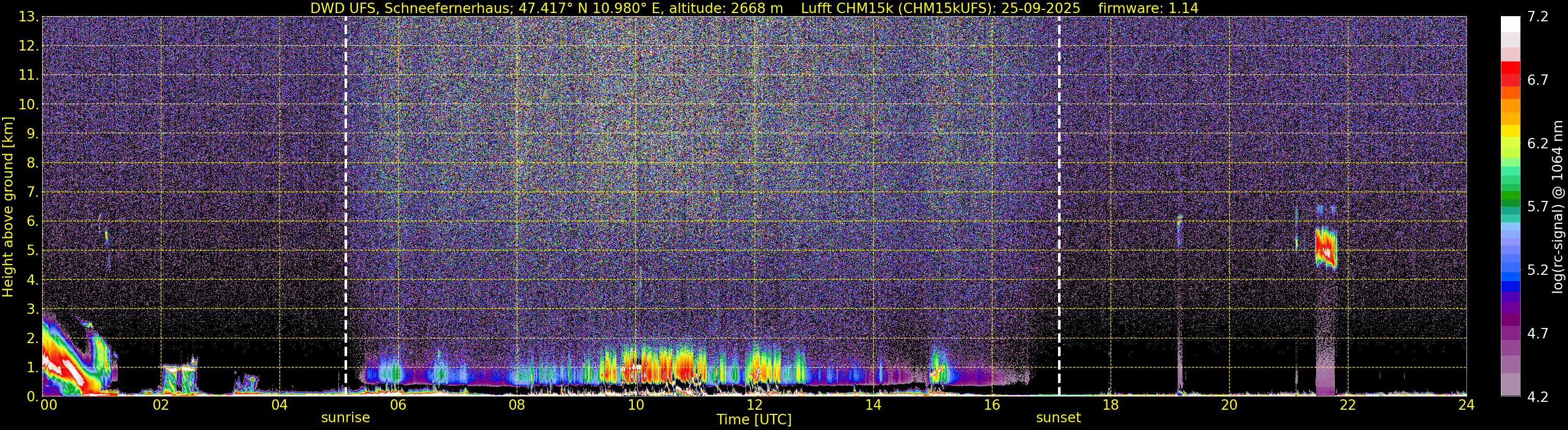The image size is (1568, 430).
Task: Click the height axis tick '12.'
Action: click(28, 46)
